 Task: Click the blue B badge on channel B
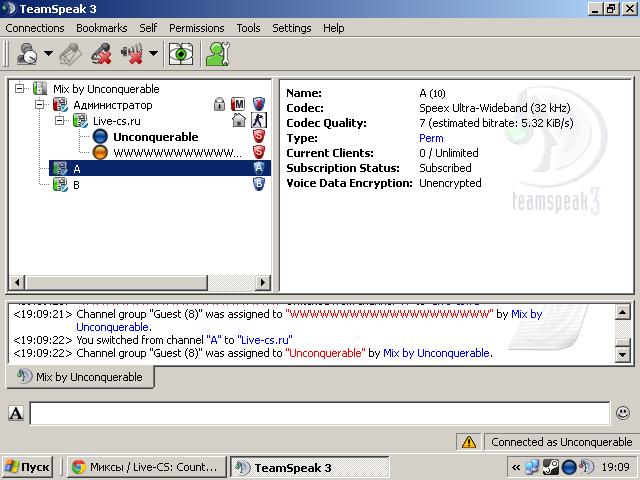pyautogui.click(x=259, y=184)
